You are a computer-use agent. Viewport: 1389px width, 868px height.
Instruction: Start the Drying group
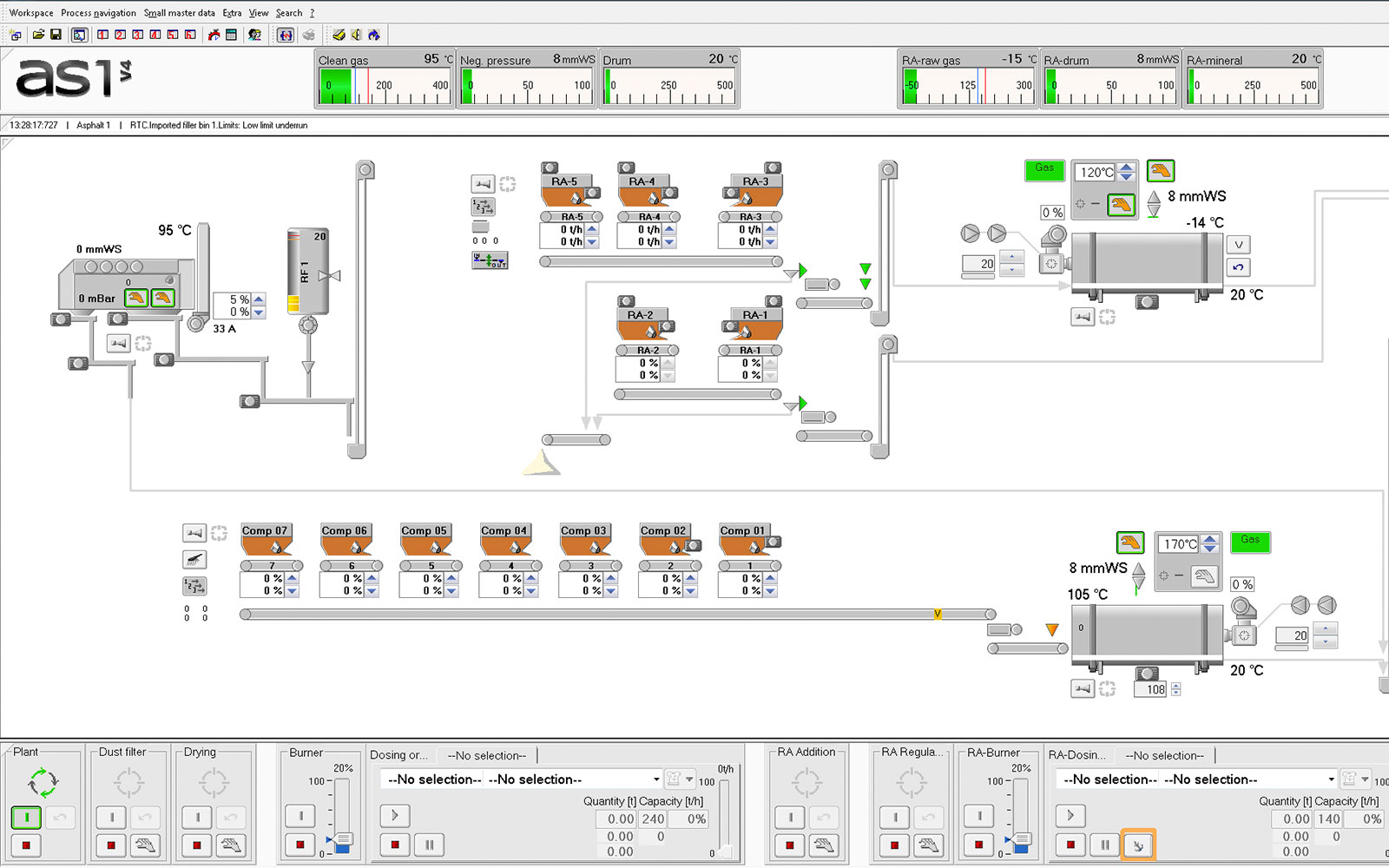click(197, 817)
